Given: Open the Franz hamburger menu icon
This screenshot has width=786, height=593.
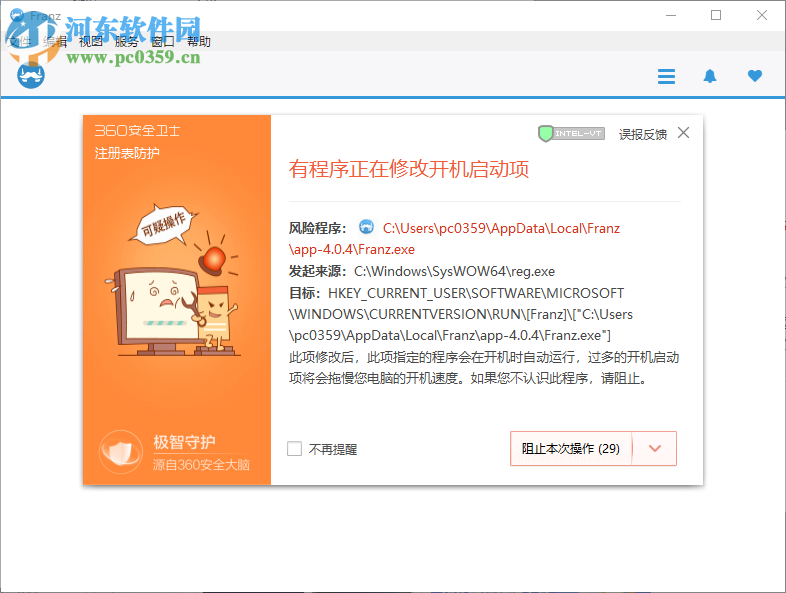Looking at the screenshot, I should (x=666, y=76).
